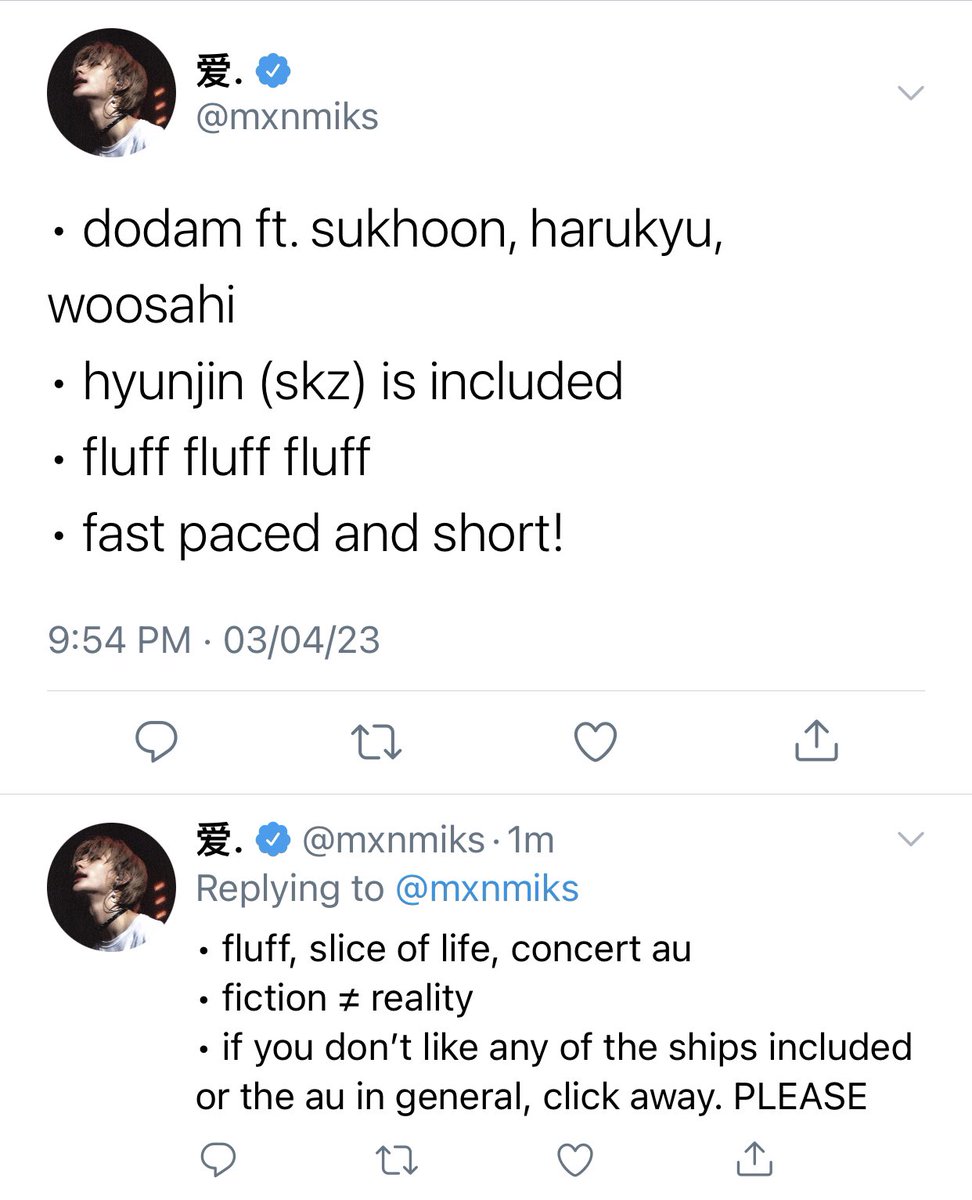Share the reply tweet
The height and width of the screenshot is (1200, 972).
[756, 1159]
